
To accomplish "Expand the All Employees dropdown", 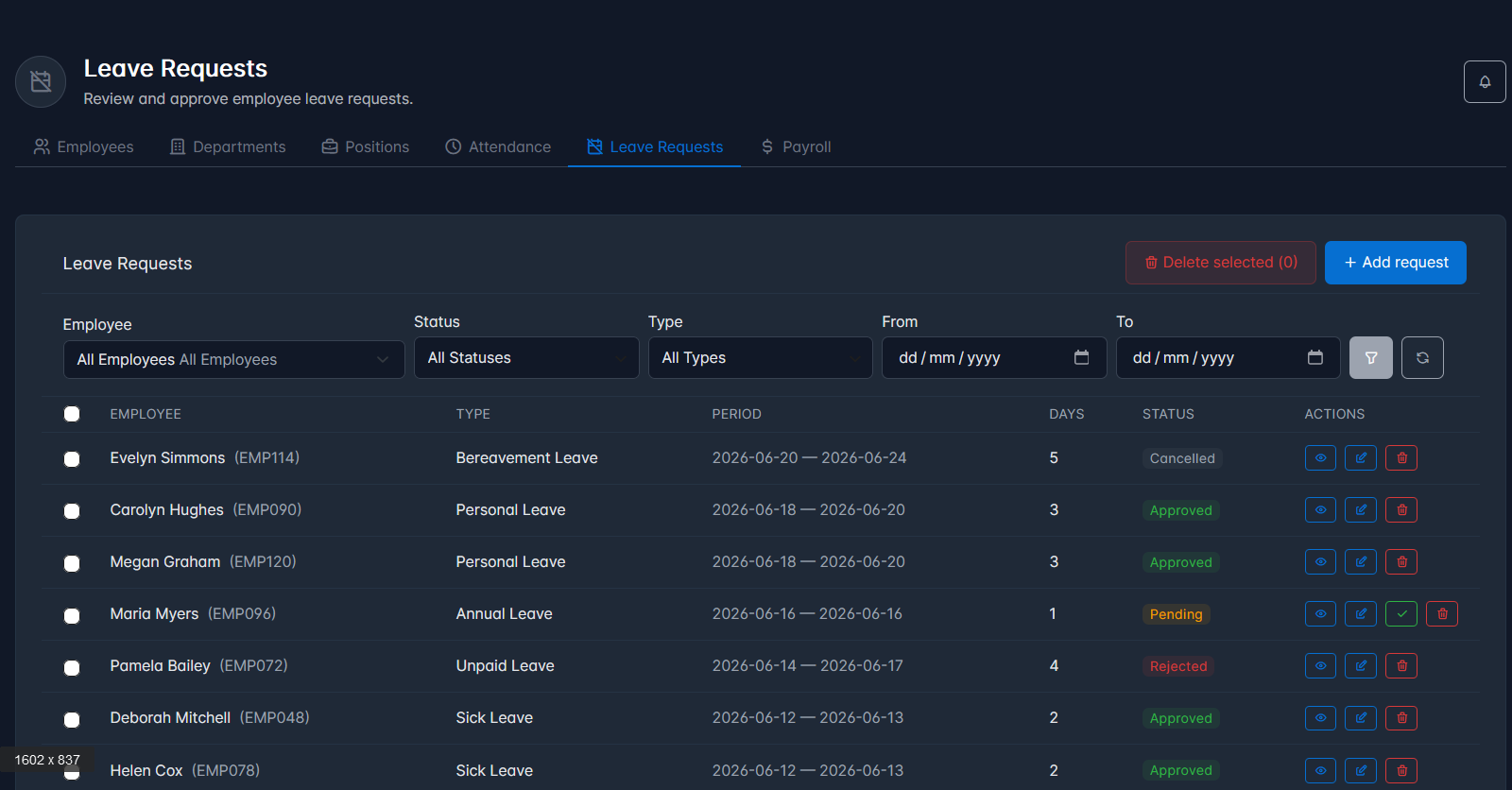I will tap(234, 359).
